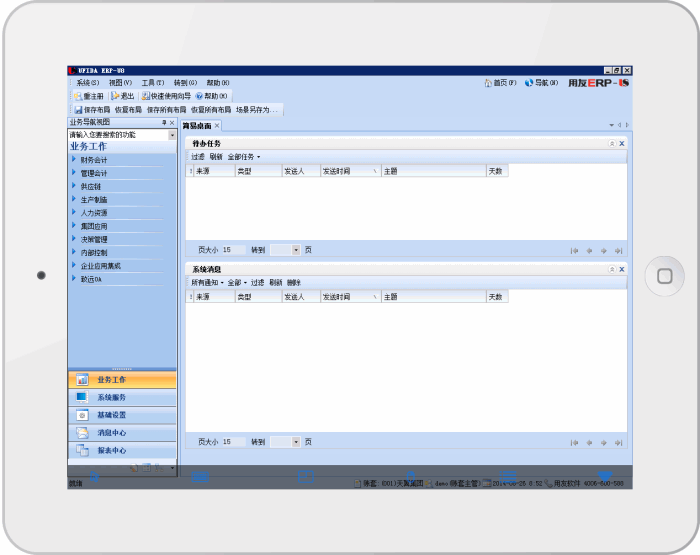Click 删除 in the 系统消息 toolbar
Image resolution: width=700 pixels, height=555 pixels.
pos(294,283)
